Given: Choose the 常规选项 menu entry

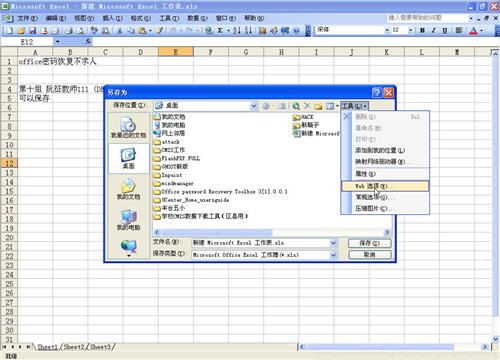Looking at the screenshot, I should (385, 197).
